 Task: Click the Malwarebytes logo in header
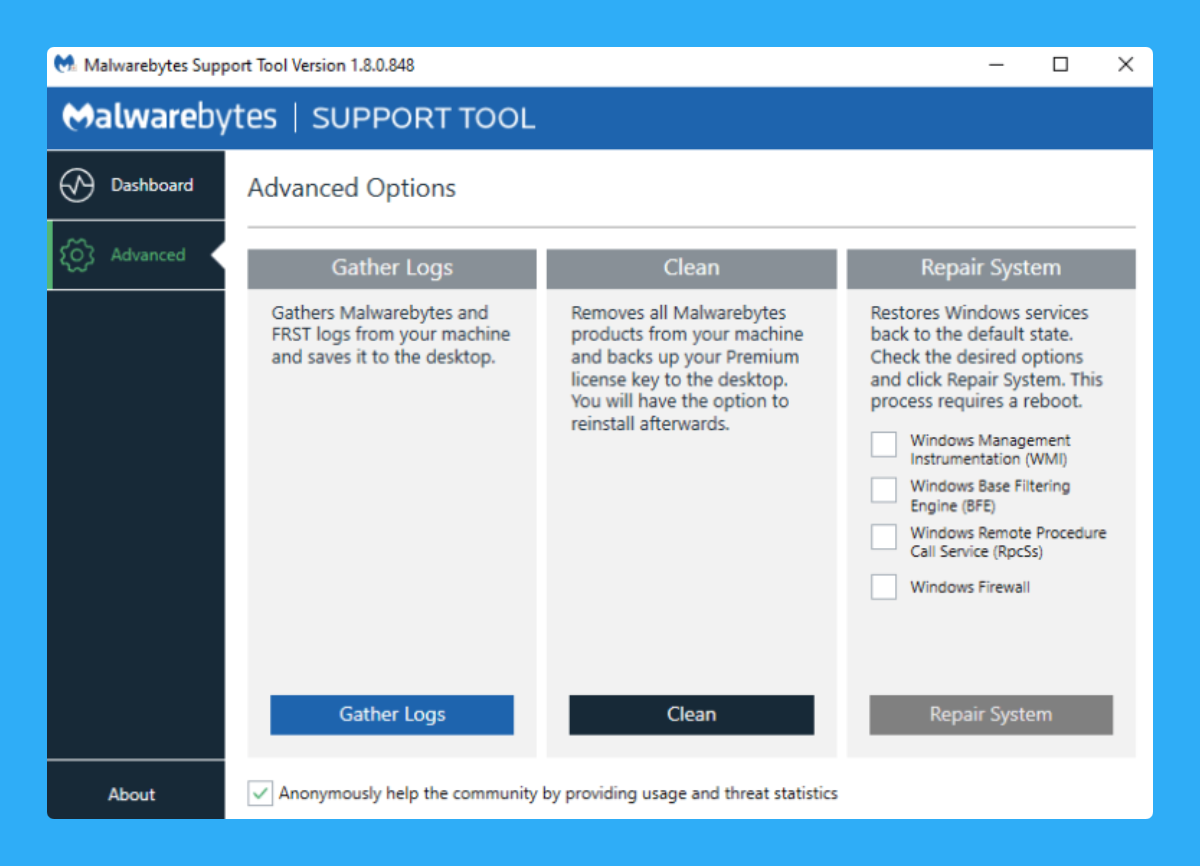click(170, 117)
